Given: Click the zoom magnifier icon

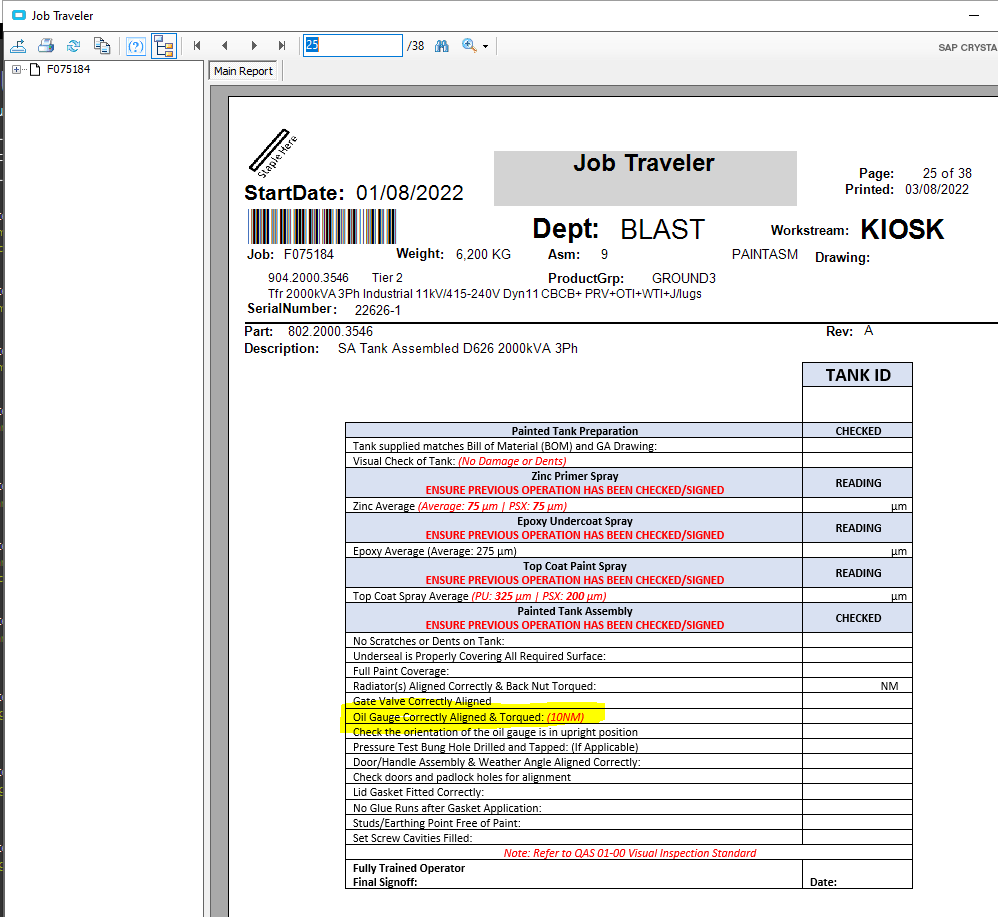Looking at the screenshot, I should pyautogui.click(x=469, y=46).
